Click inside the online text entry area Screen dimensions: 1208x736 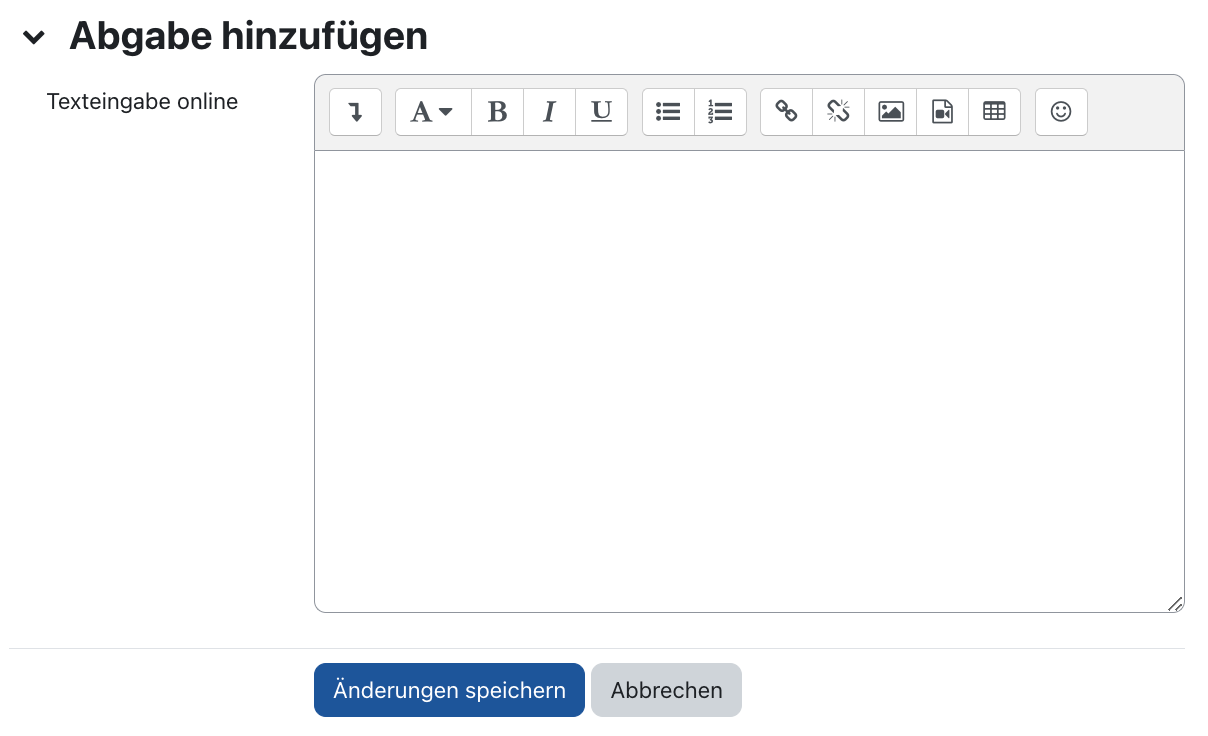(749, 380)
